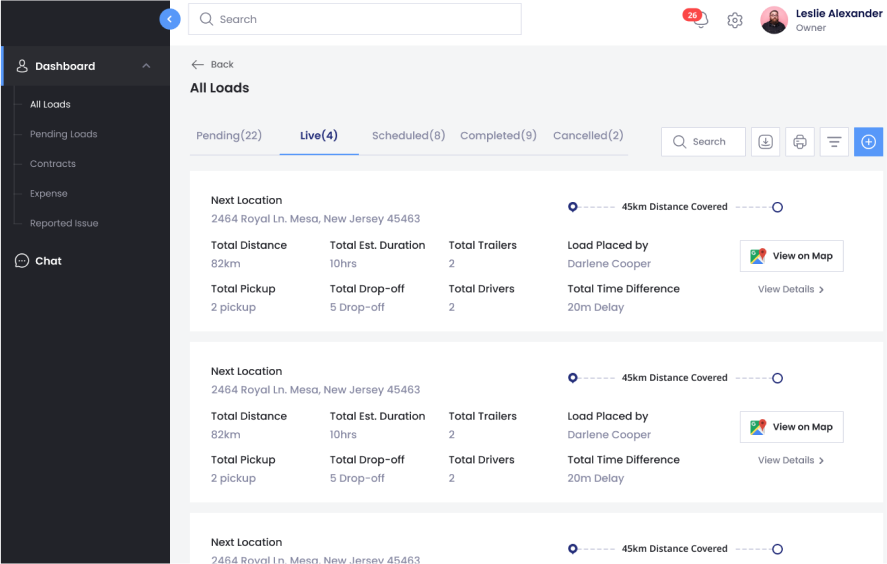The image size is (887, 564).
Task: Click second card's distance end circle
Action: point(777,378)
